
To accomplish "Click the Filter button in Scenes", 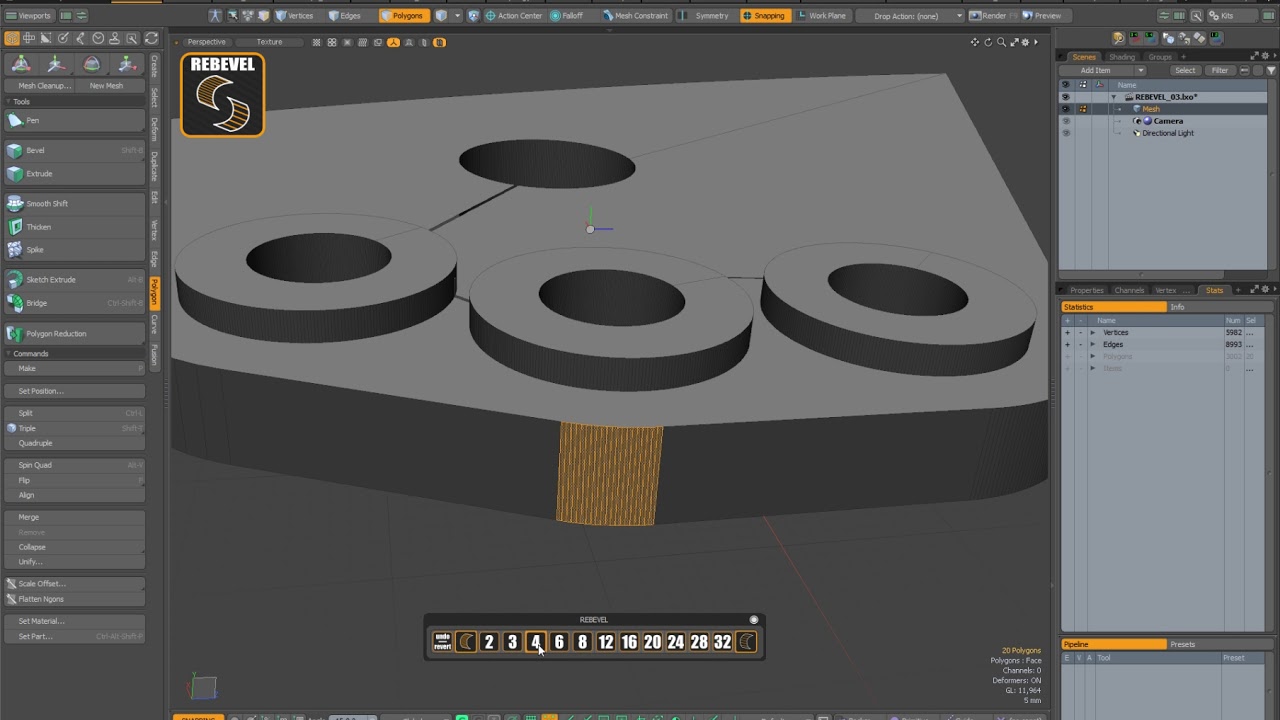I will click(x=1220, y=70).
